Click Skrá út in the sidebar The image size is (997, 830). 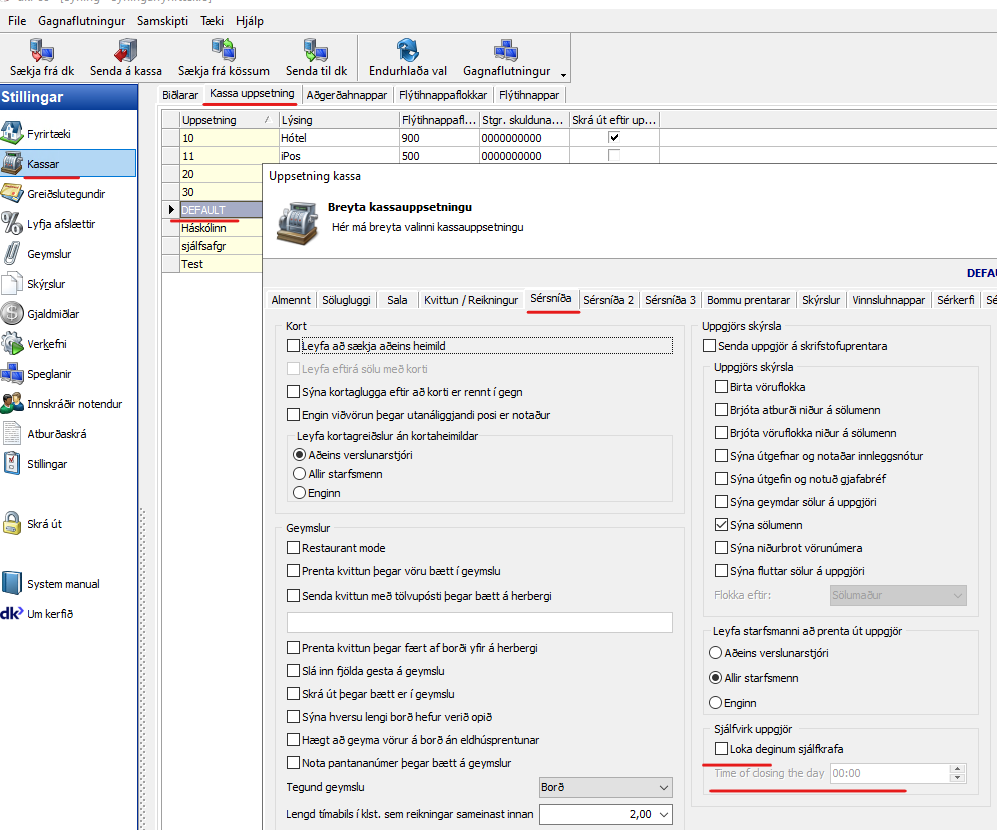click(x=44, y=524)
